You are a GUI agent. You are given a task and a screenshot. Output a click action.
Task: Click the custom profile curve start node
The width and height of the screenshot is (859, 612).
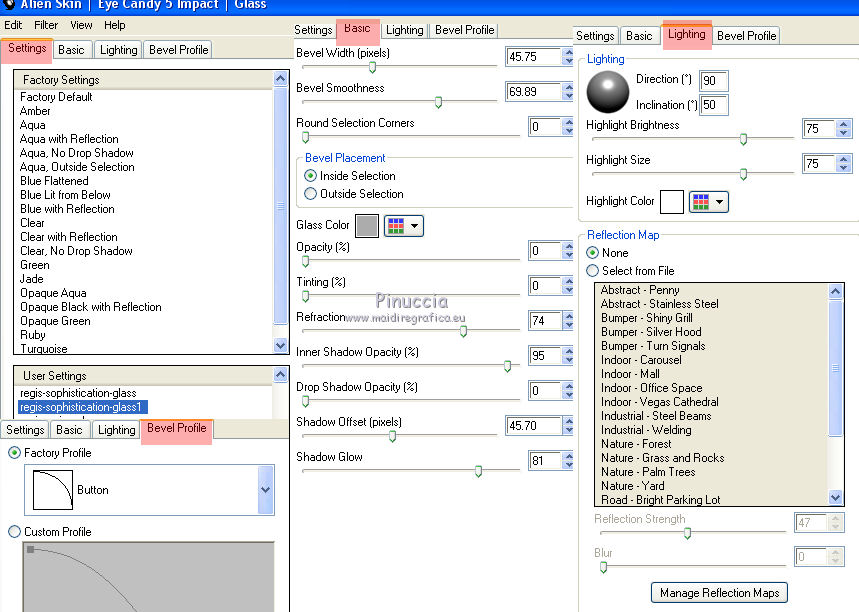[x=30, y=549]
